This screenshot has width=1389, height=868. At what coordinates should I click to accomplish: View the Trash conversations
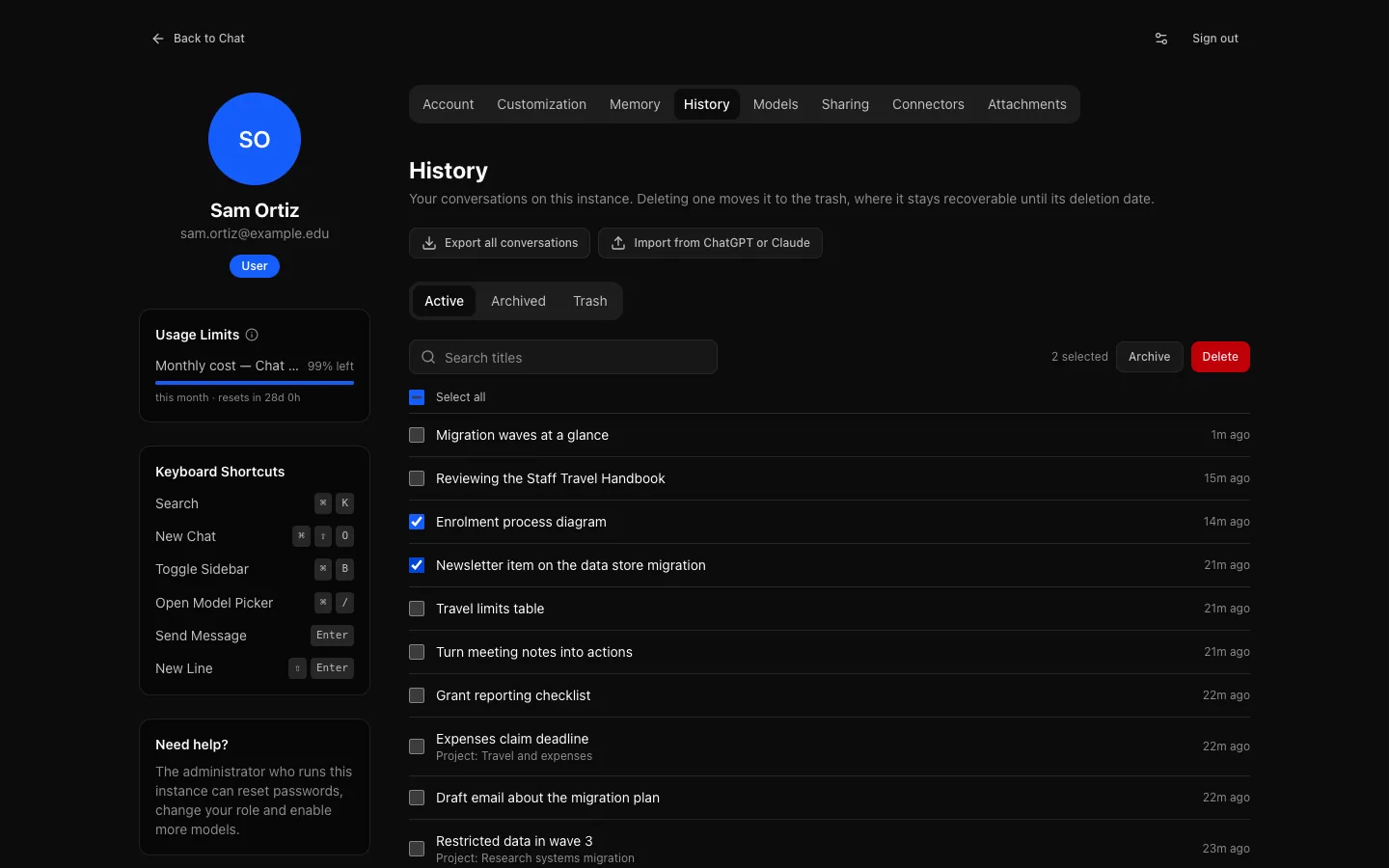tap(590, 301)
